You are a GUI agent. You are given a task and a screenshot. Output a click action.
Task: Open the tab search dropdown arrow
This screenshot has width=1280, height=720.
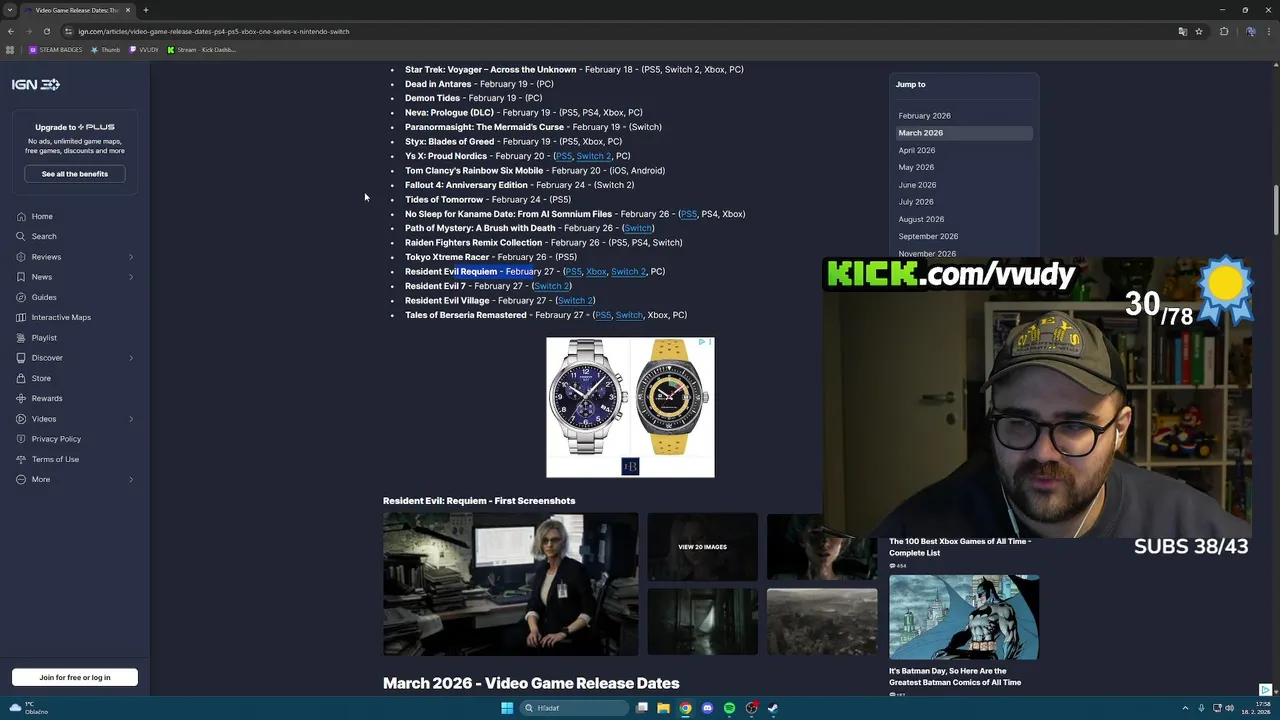[x=10, y=10]
